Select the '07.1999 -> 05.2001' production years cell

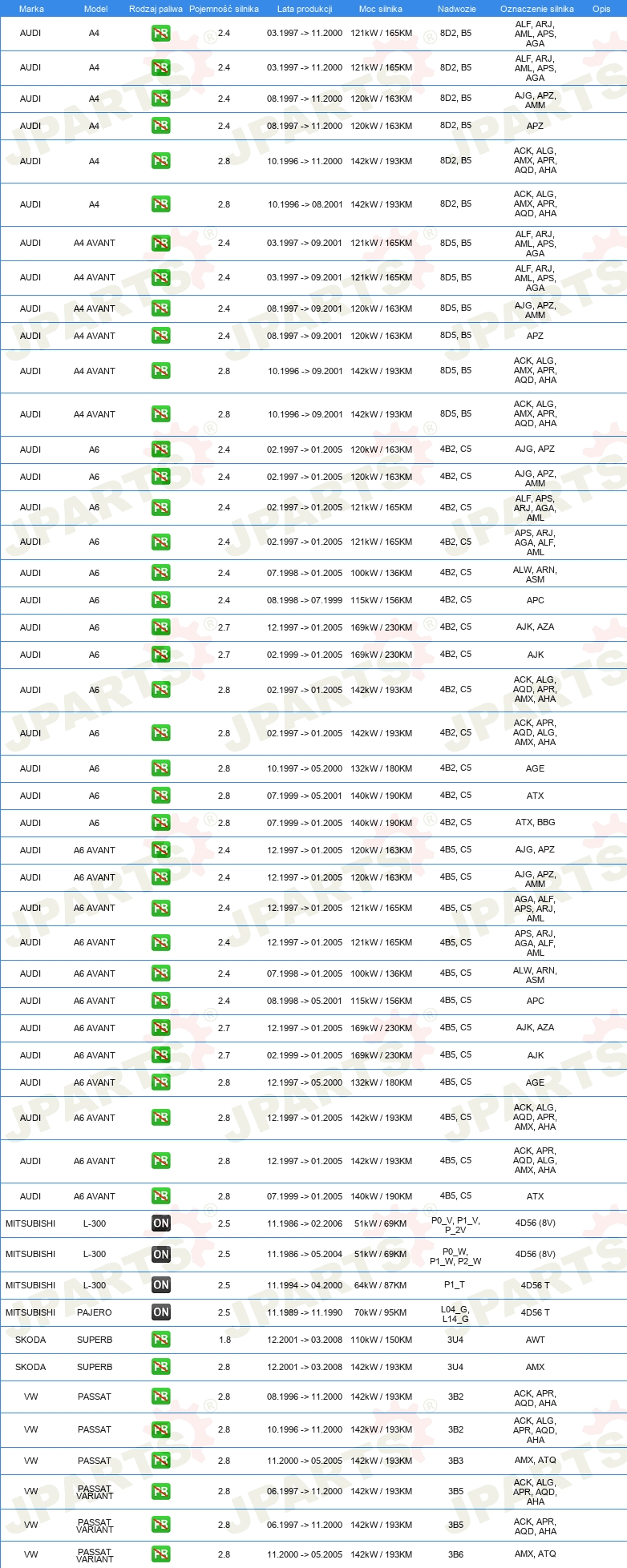click(x=305, y=796)
